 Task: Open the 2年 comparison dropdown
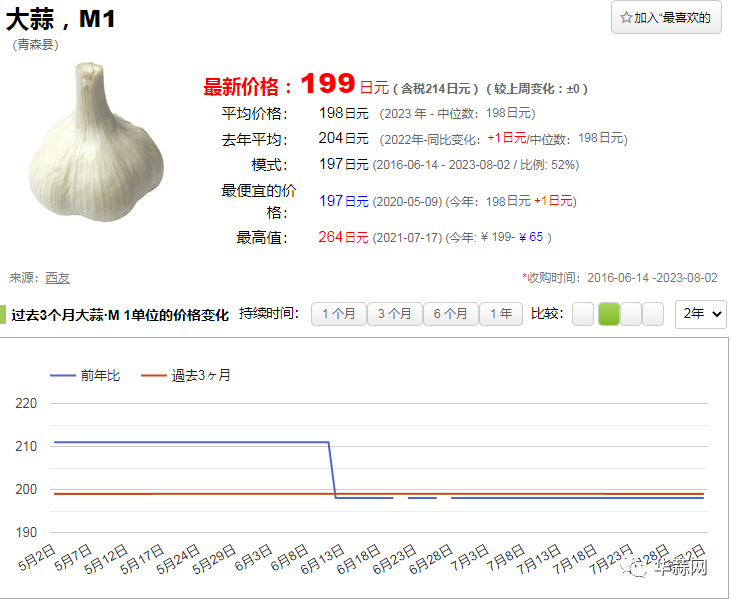tap(701, 314)
